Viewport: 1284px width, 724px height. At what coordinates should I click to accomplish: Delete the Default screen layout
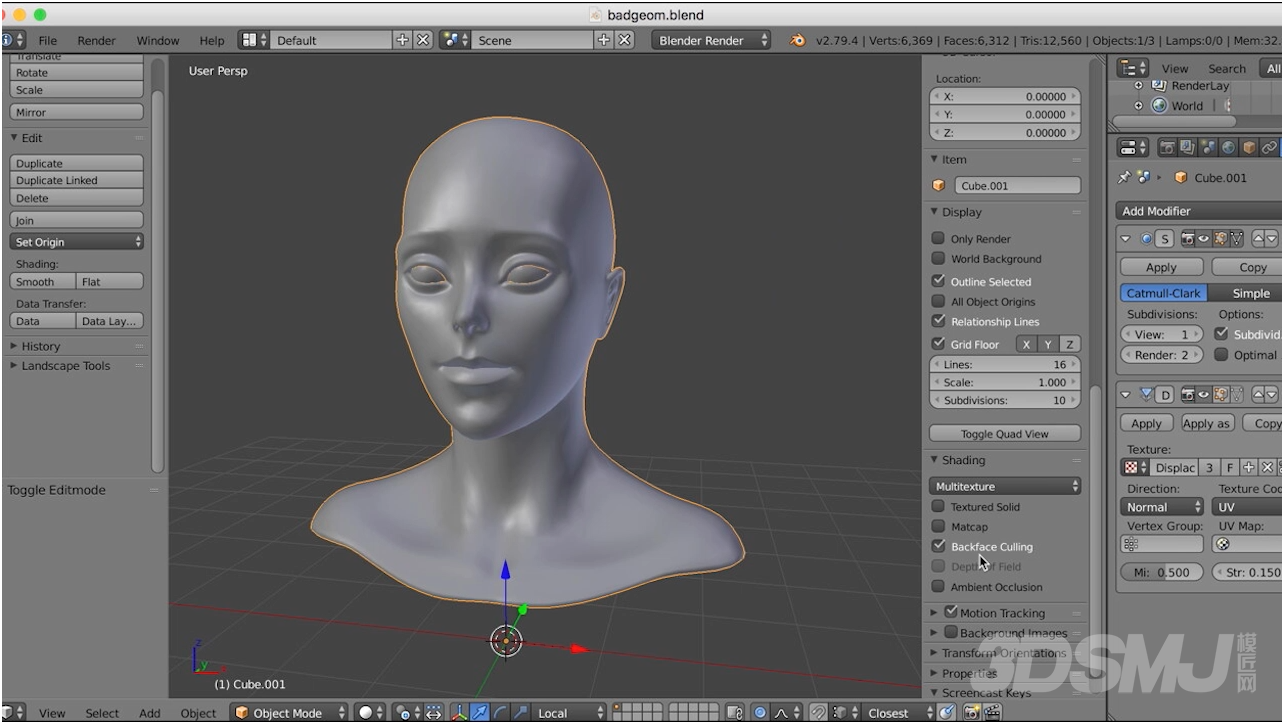pos(423,40)
